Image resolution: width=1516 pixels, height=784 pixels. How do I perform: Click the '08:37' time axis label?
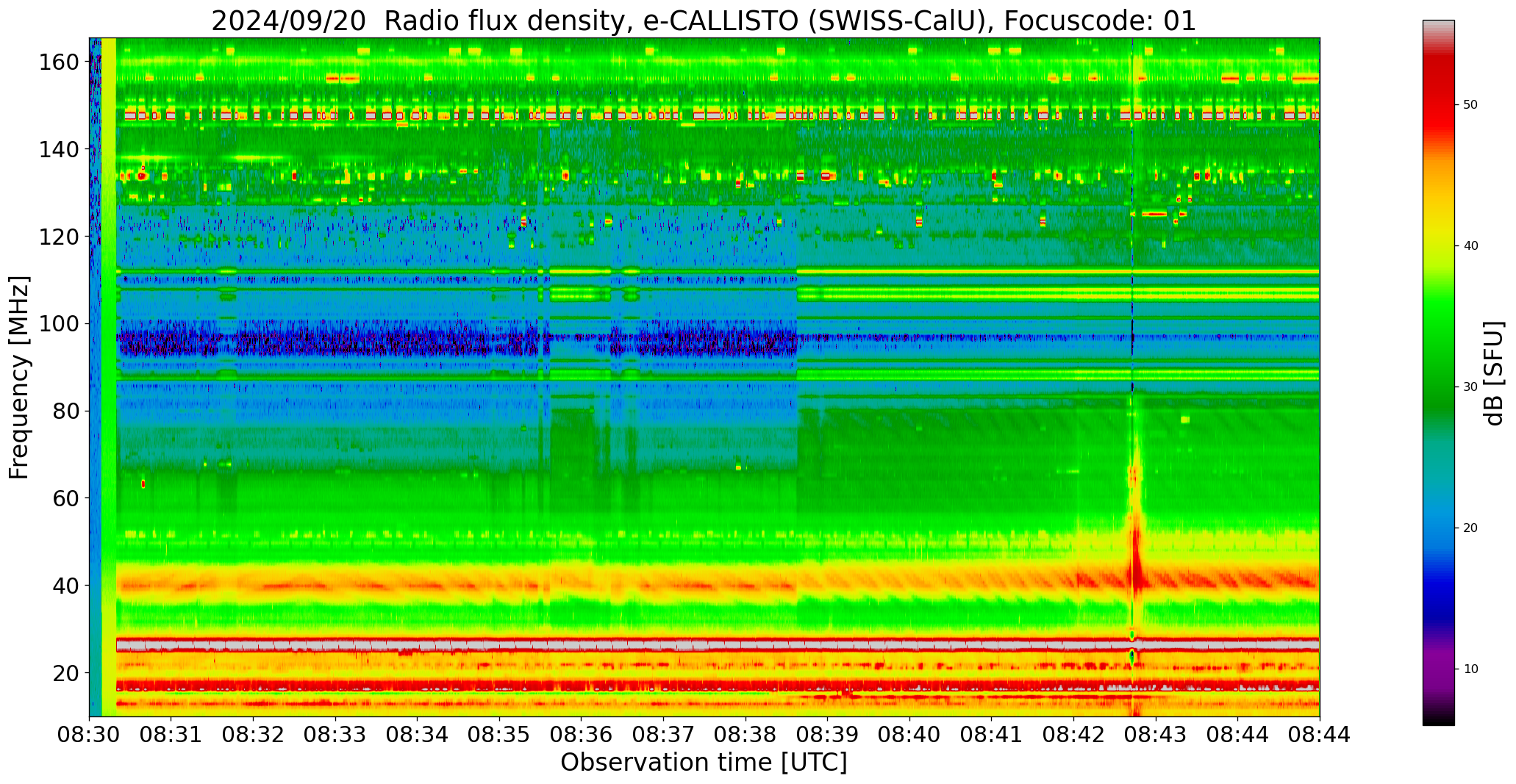tap(663, 735)
